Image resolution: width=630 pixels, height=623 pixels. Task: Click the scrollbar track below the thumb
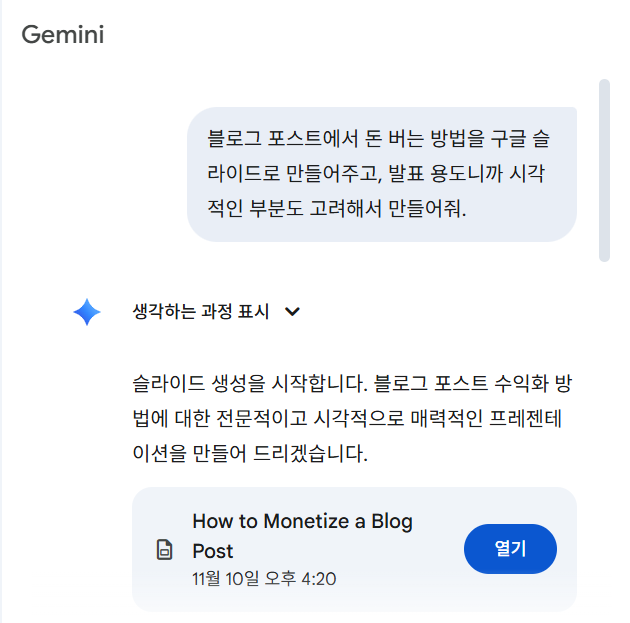pyautogui.click(x=603, y=400)
